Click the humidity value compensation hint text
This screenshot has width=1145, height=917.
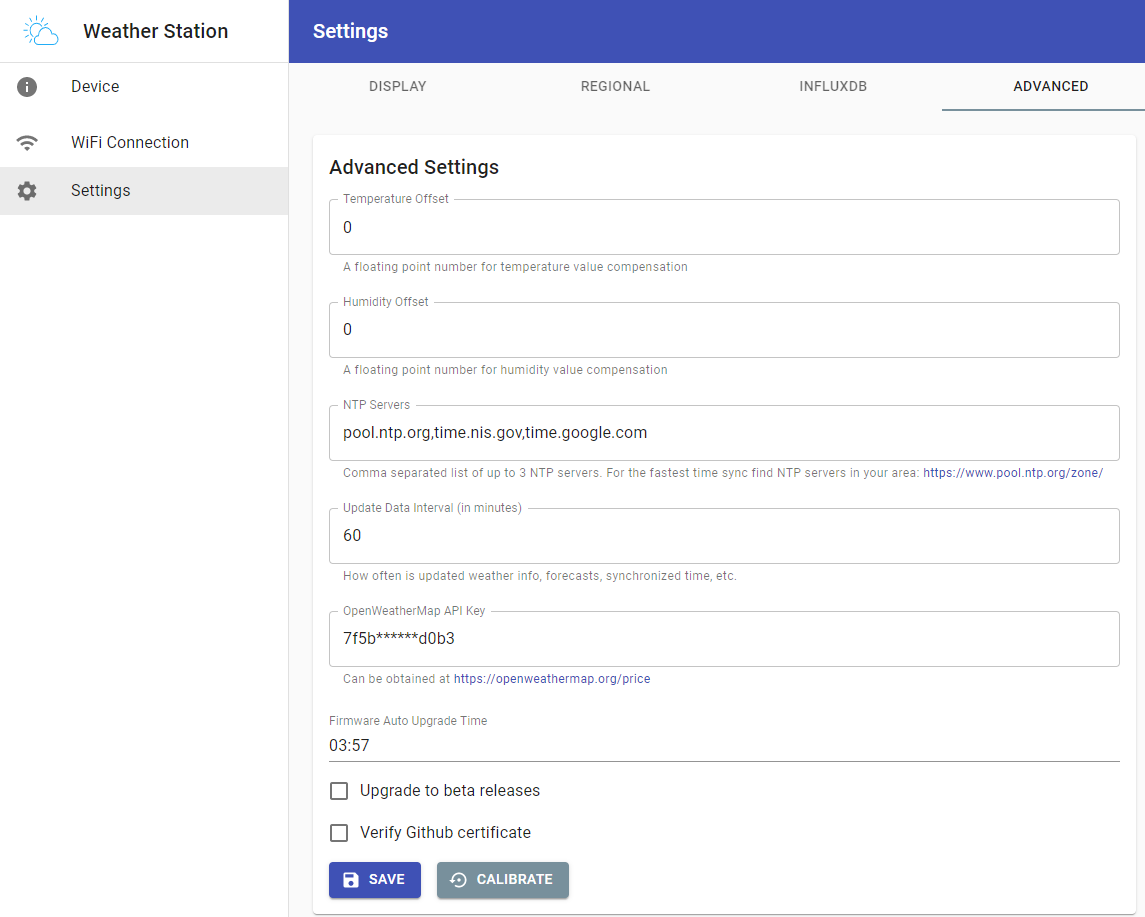pyautogui.click(x=505, y=370)
